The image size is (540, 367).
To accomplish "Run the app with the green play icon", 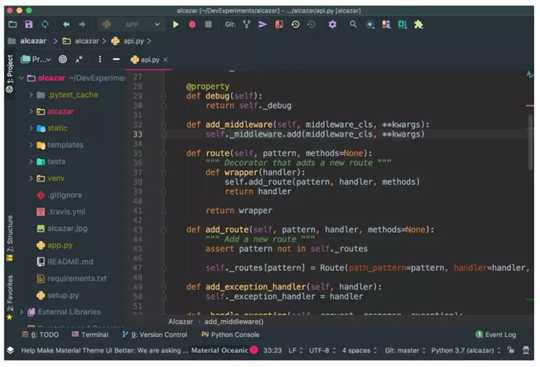I will [176, 24].
